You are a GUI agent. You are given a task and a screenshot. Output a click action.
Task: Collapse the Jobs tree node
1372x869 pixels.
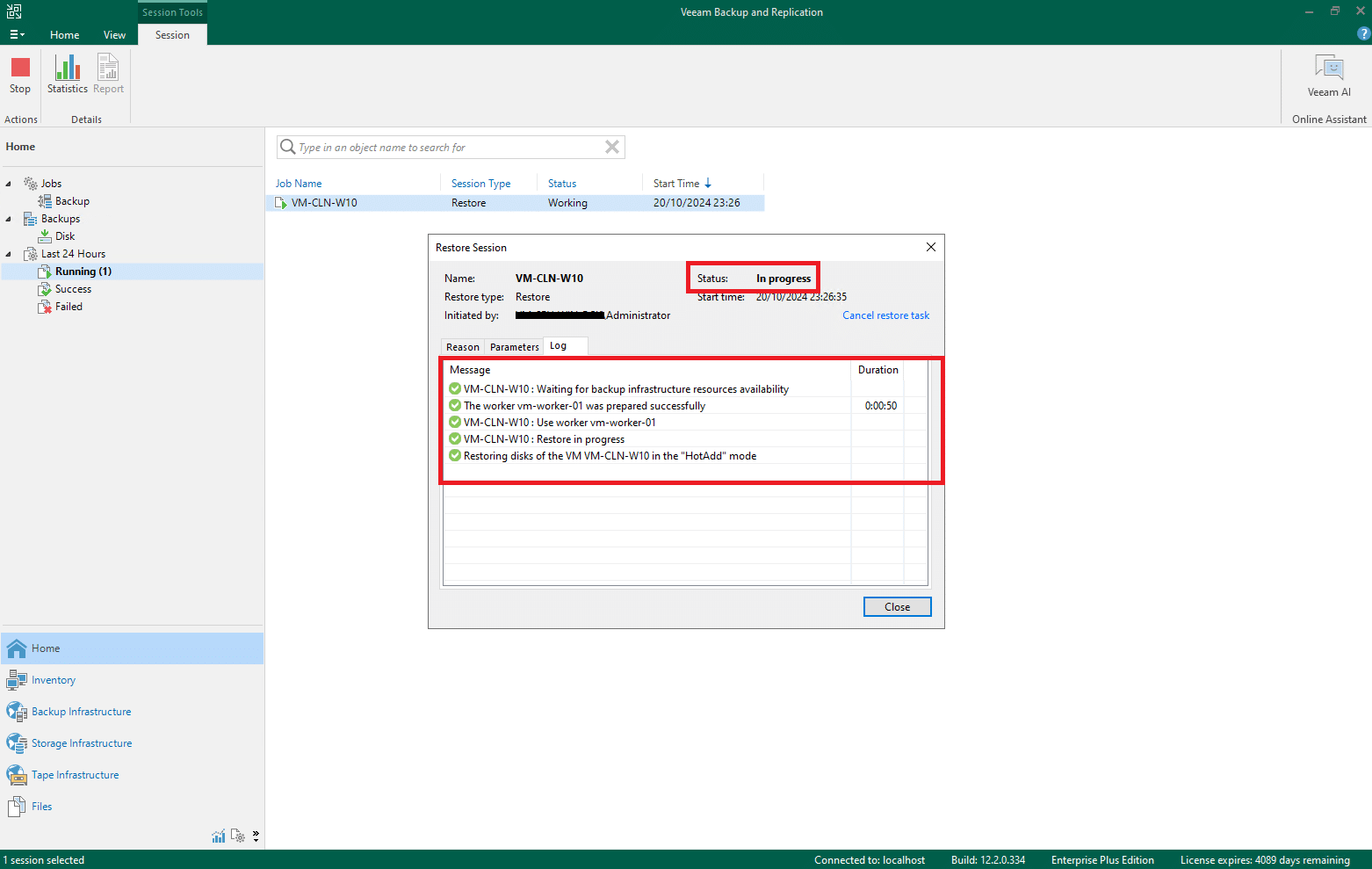click(9, 184)
